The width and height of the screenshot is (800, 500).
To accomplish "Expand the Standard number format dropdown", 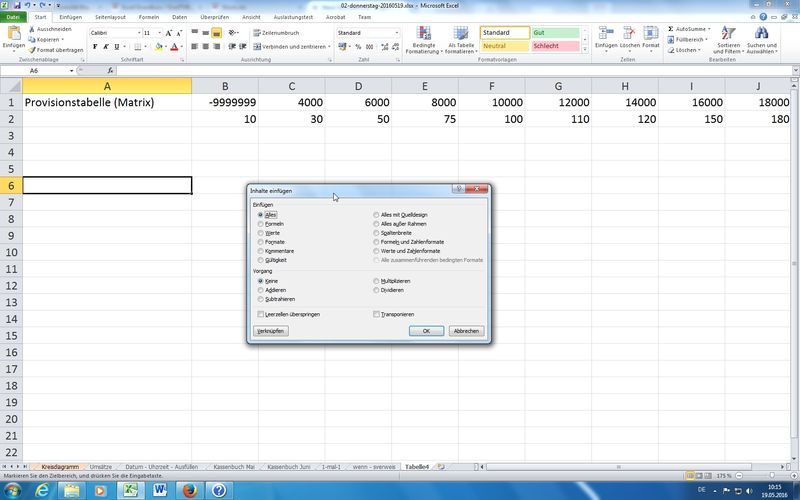I will click(396, 33).
